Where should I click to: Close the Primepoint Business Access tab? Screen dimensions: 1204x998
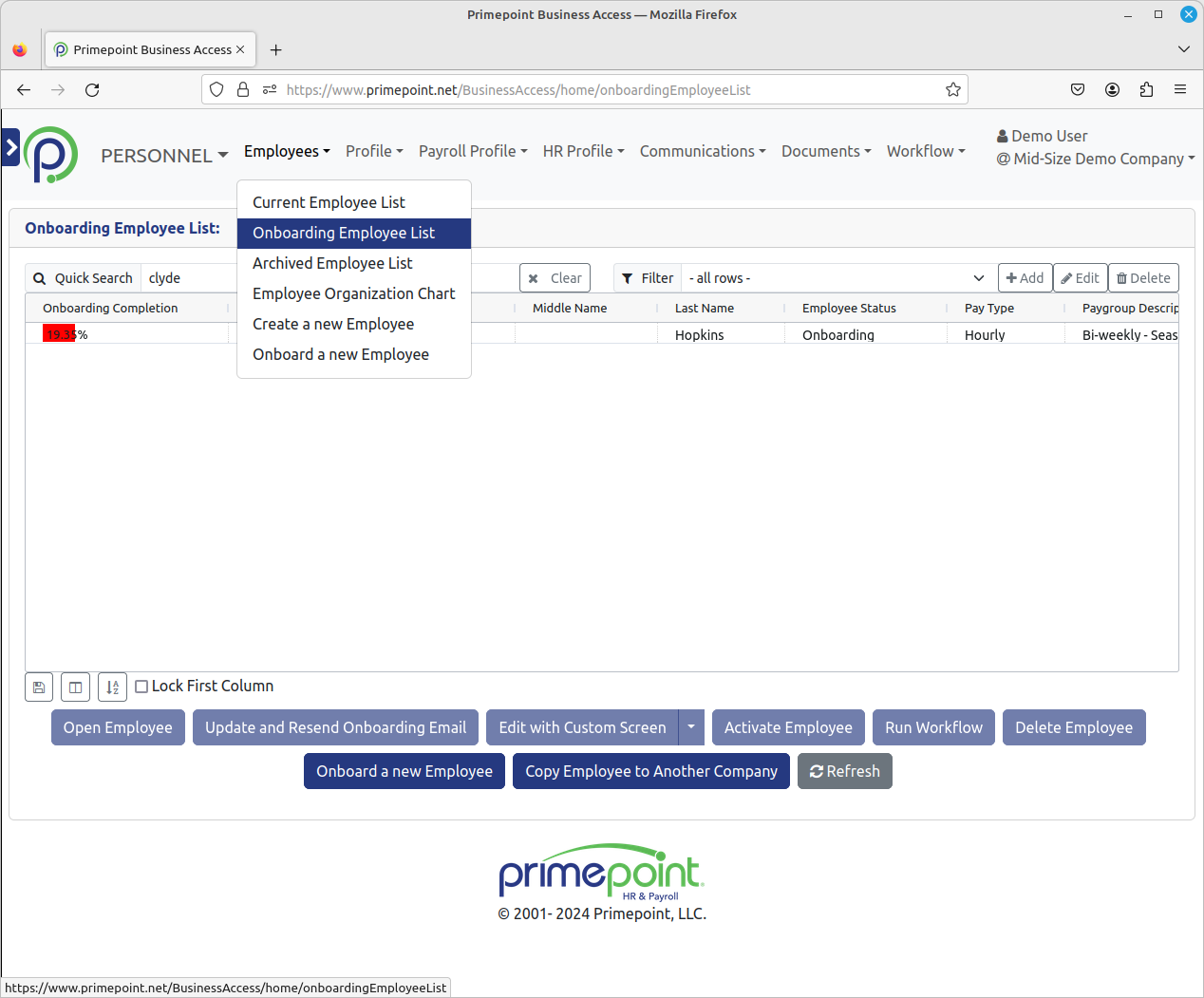pyautogui.click(x=240, y=49)
